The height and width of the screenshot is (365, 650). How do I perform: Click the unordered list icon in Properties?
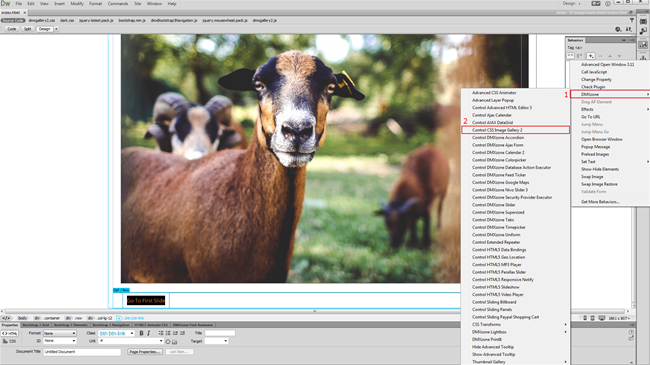[161, 333]
